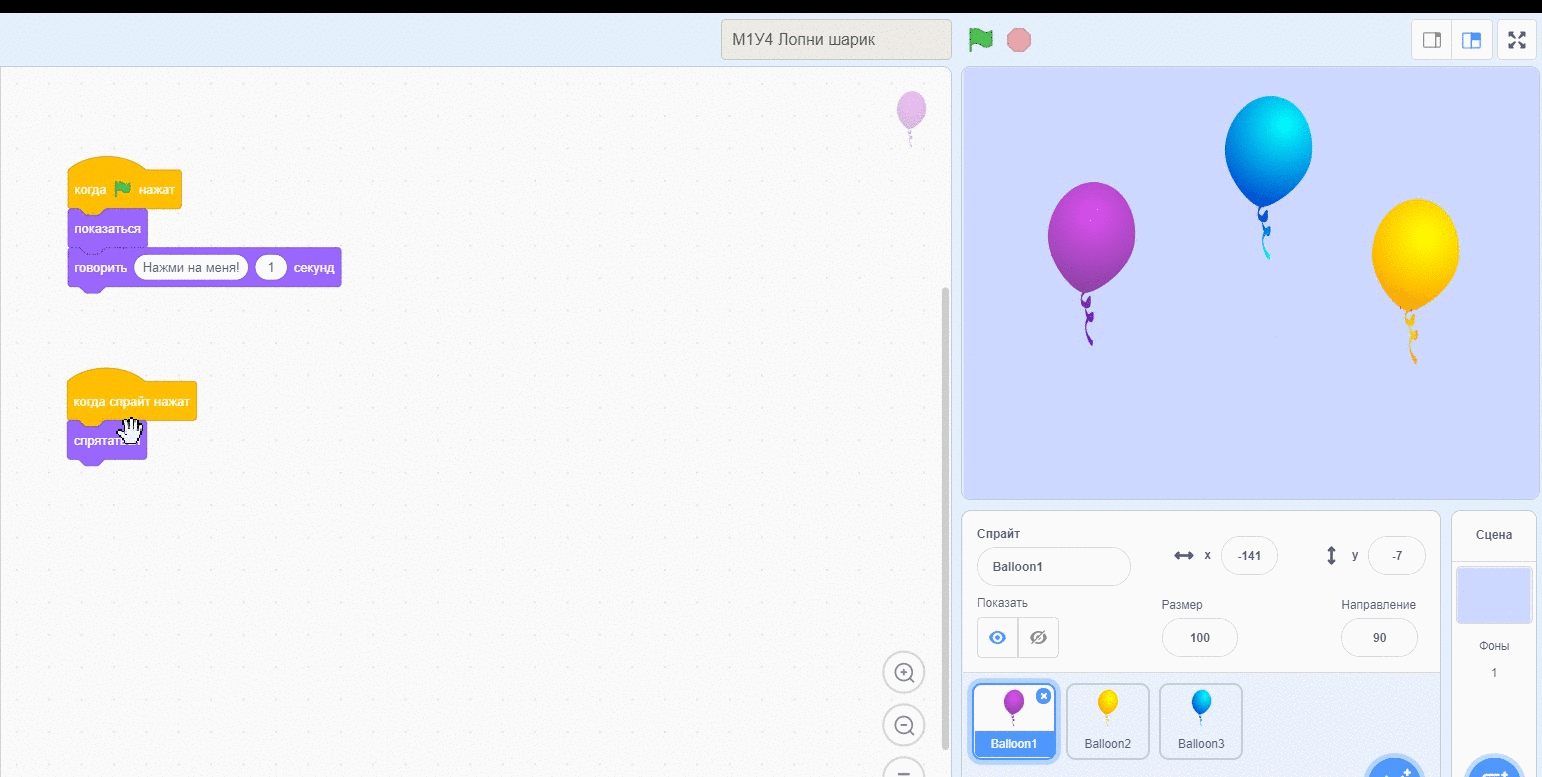Select the Balloon2 sprite thumbnail
The width and height of the screenshot is (1542, 777).
[x=1107, y=720]
